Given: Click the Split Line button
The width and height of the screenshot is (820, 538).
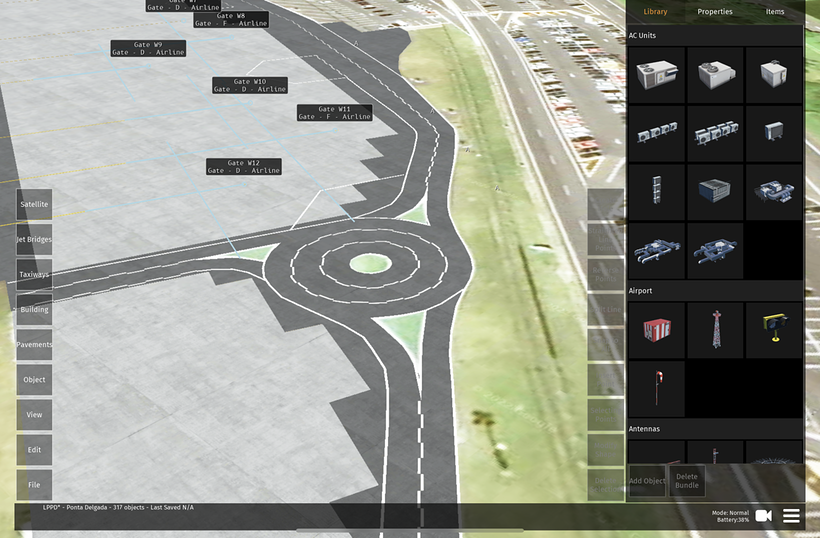Looking at the screenshot, I should tap(606, 310).
